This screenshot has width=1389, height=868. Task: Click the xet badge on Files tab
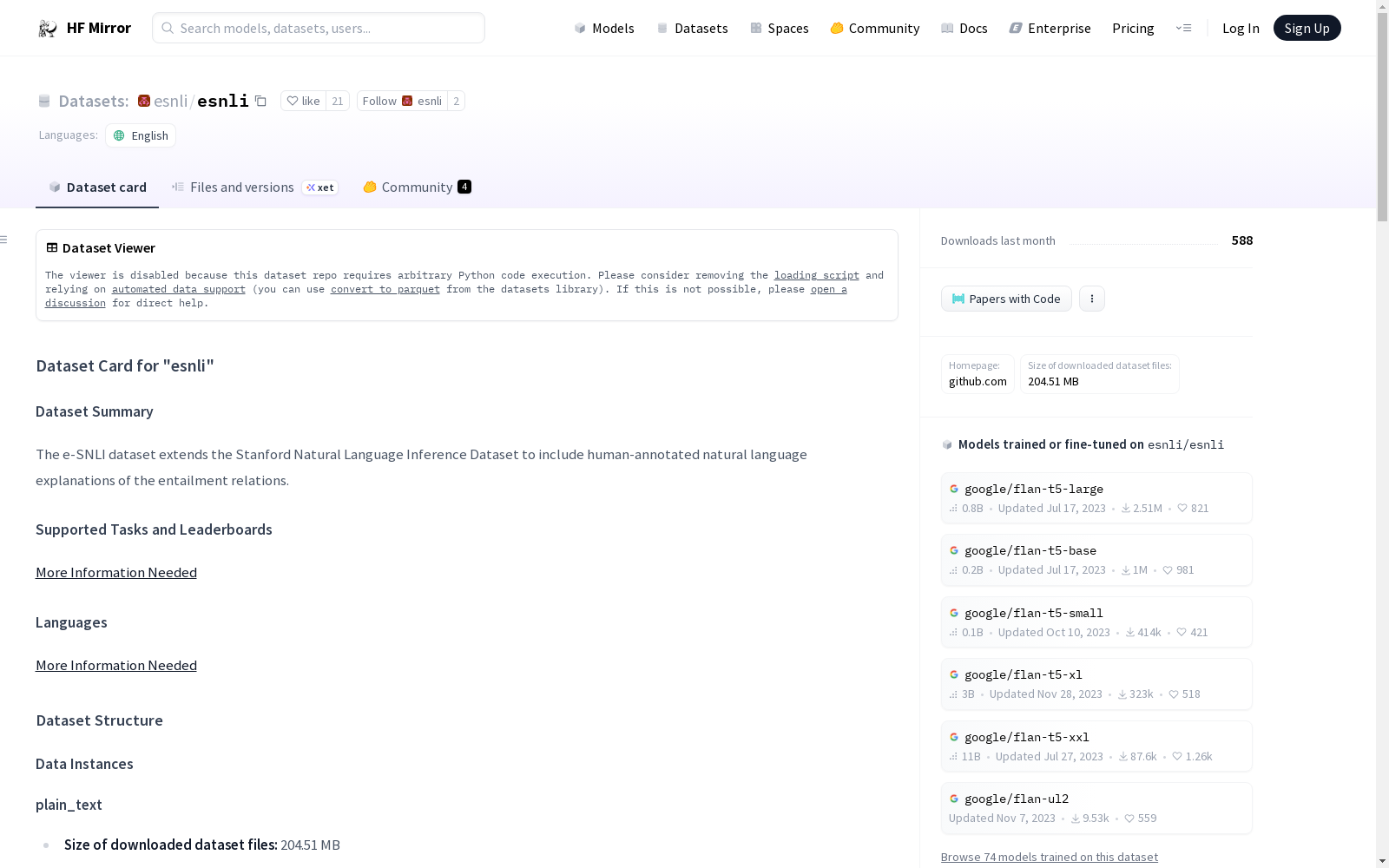pyautogui.click(x=319, y=187)
